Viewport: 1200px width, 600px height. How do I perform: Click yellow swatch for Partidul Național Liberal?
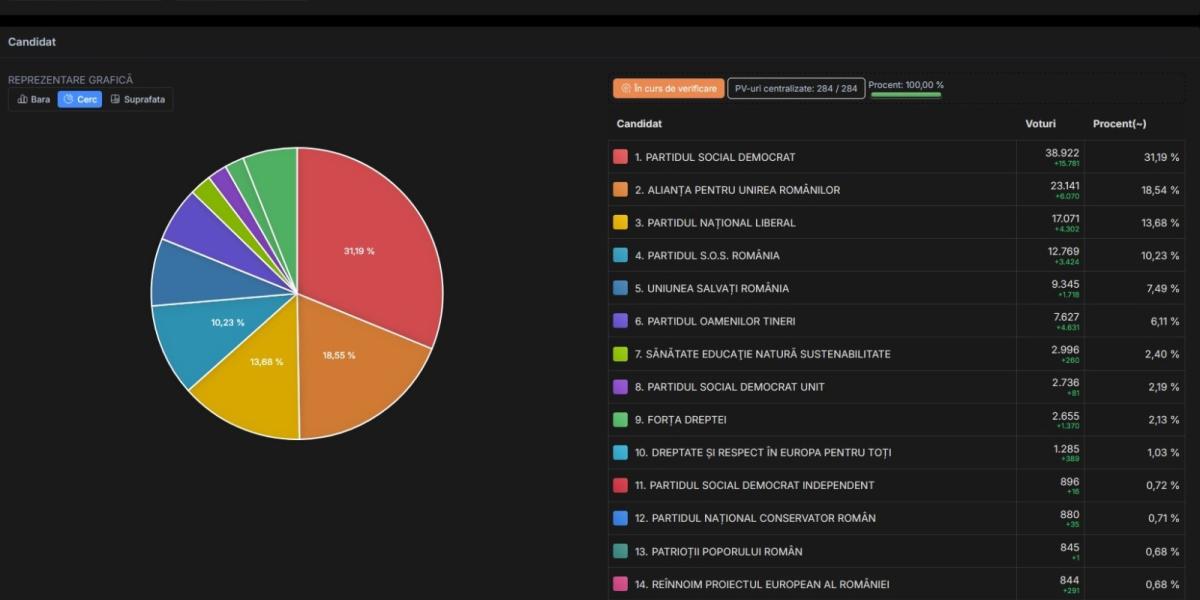tap(620, 222)
